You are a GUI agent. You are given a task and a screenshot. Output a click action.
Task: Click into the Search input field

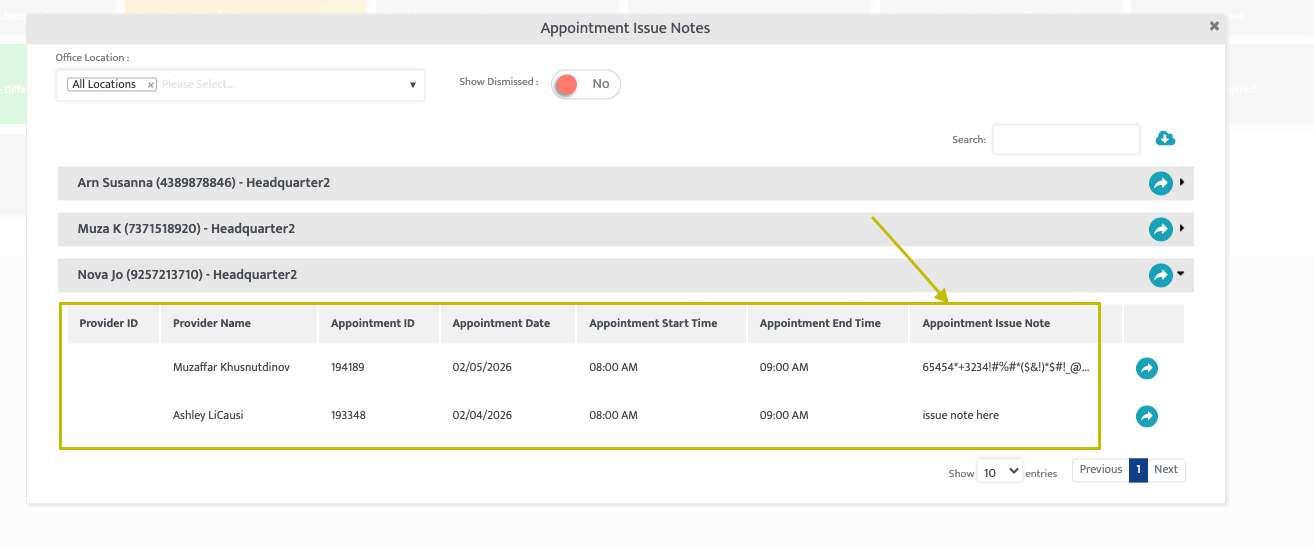pos(1065,140)
